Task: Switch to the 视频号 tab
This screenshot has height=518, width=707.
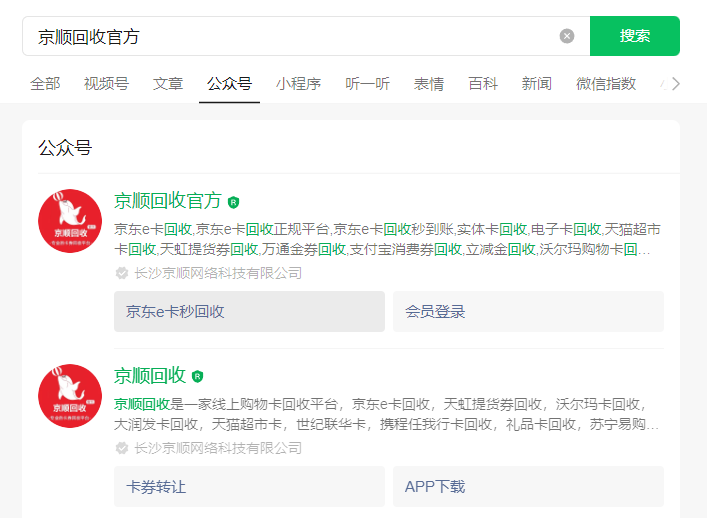Action: 106,84
